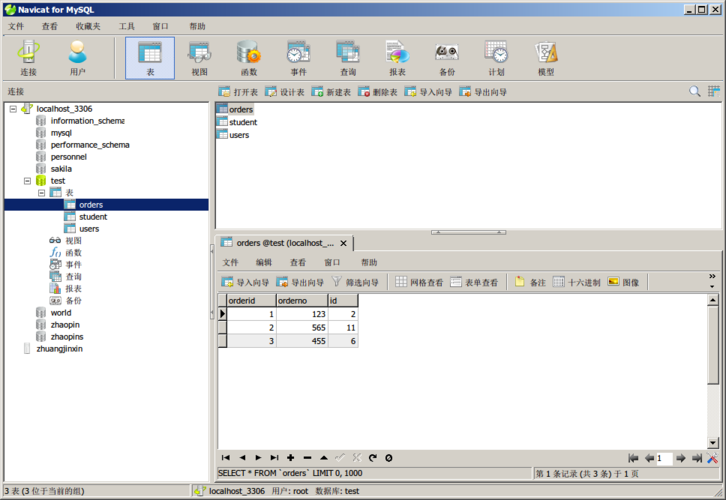Screen dimensions: 726x500
Task: Open the 查看 menu in main menu bar
Action: tap(50, 26)
